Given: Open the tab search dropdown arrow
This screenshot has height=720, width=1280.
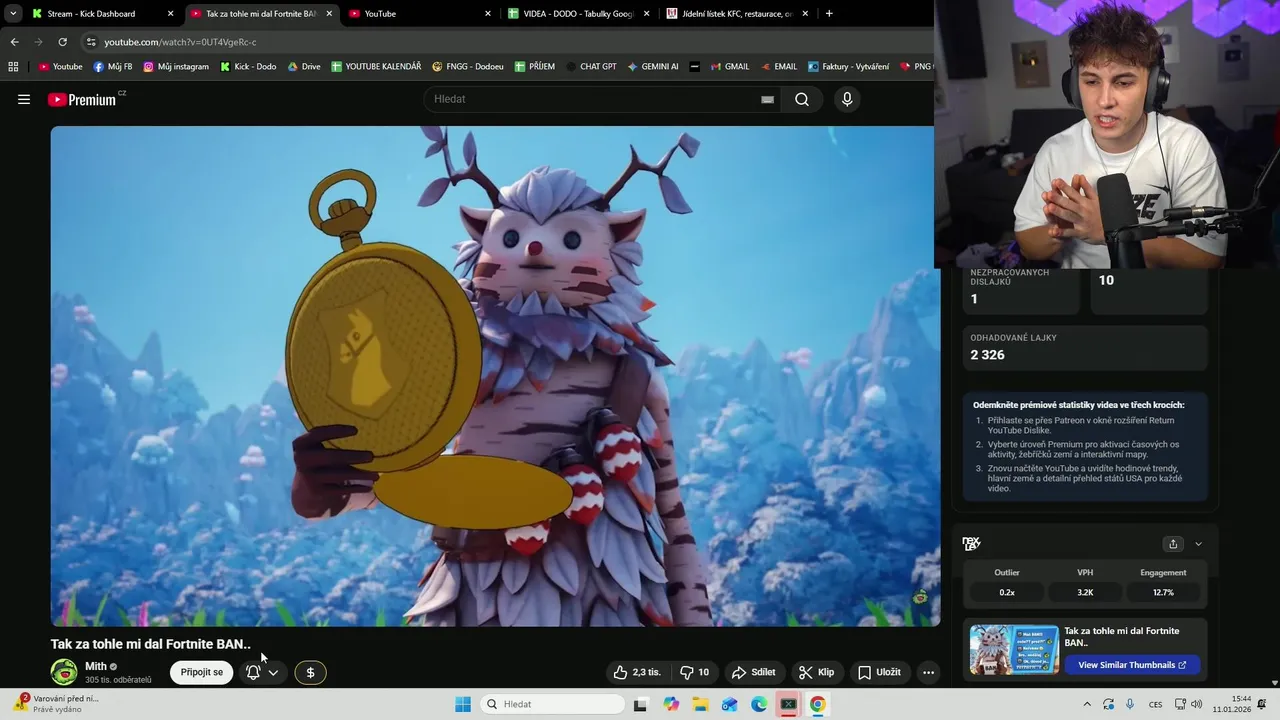Looking at the screenshot, I should pos(13,14).
